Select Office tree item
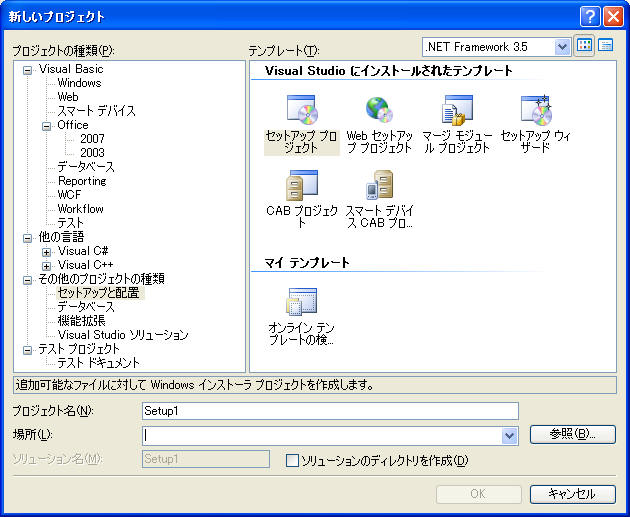 (73, 125)
